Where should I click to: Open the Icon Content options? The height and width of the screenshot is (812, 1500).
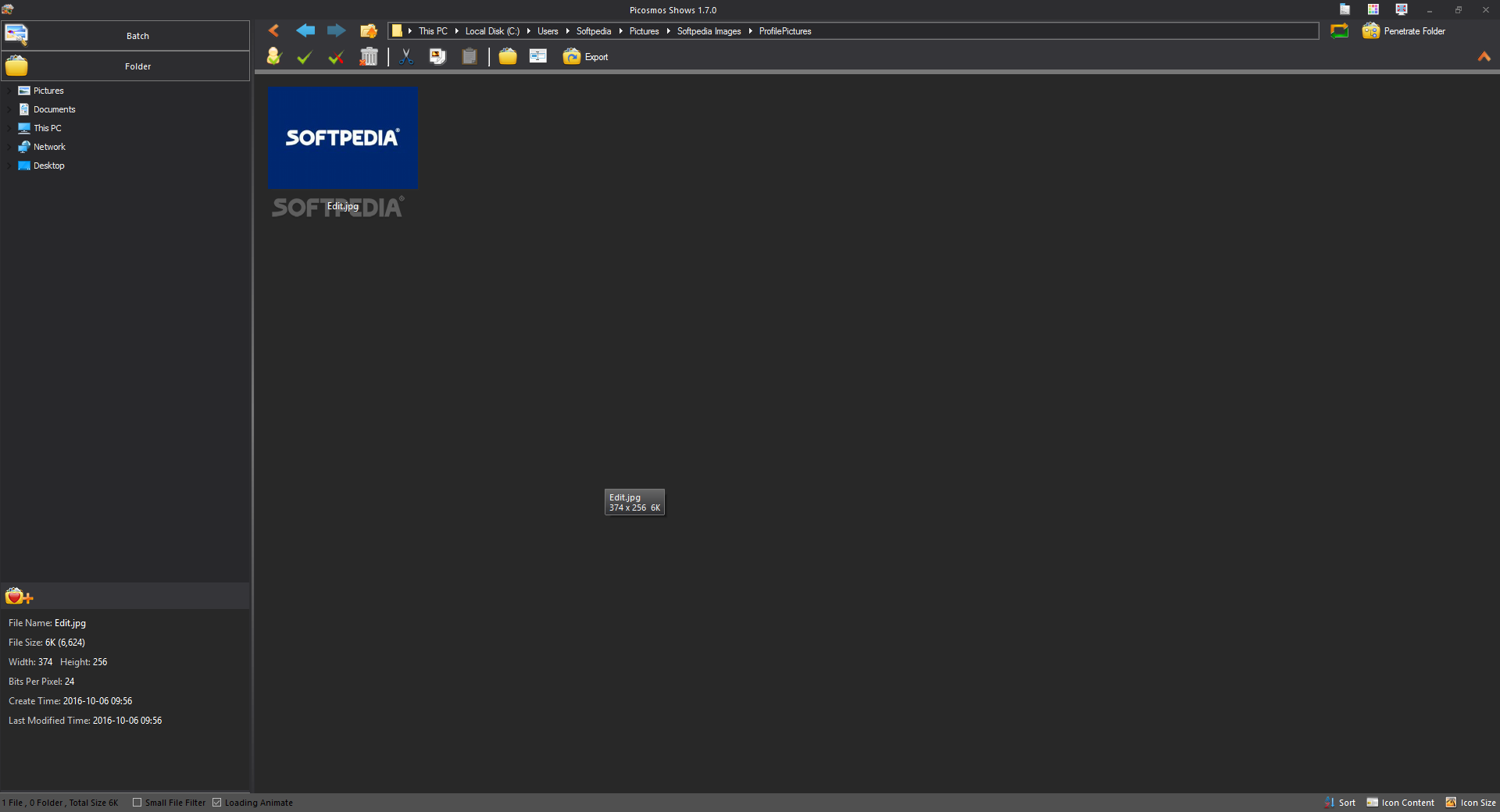[x=1401, y=802]
